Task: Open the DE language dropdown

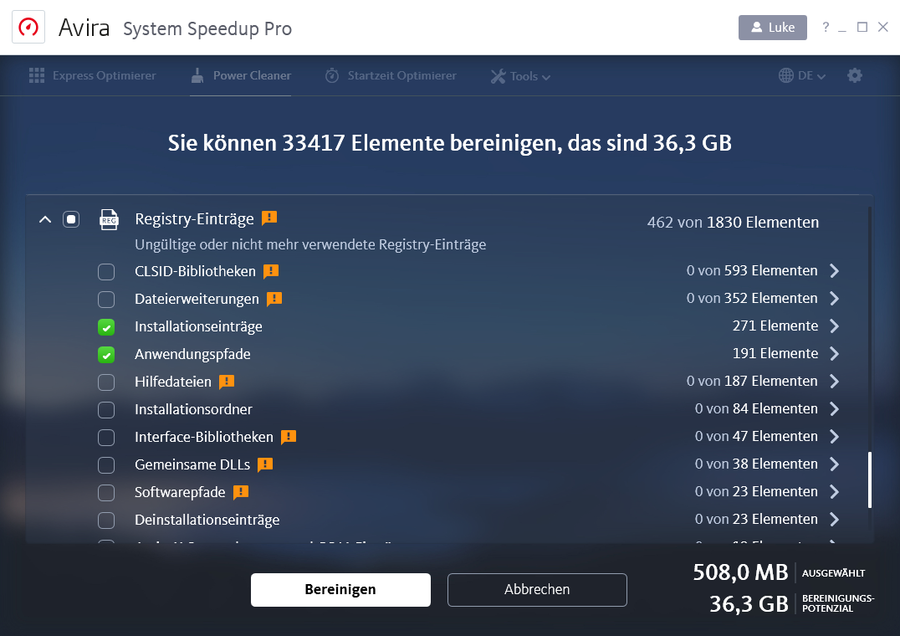Action: (x=805, y=75)
